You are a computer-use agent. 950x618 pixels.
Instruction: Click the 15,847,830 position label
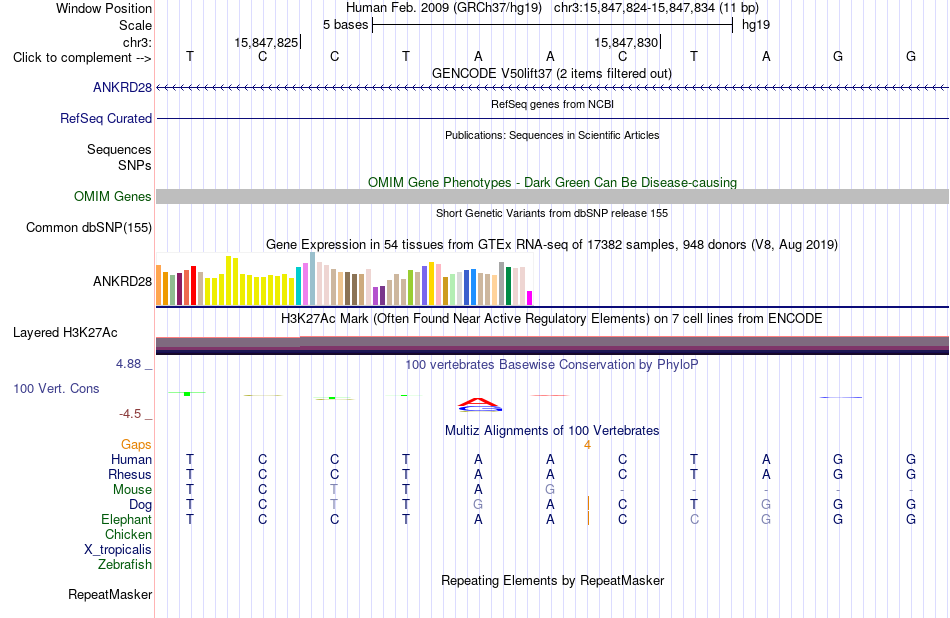[x=626, y=42]
